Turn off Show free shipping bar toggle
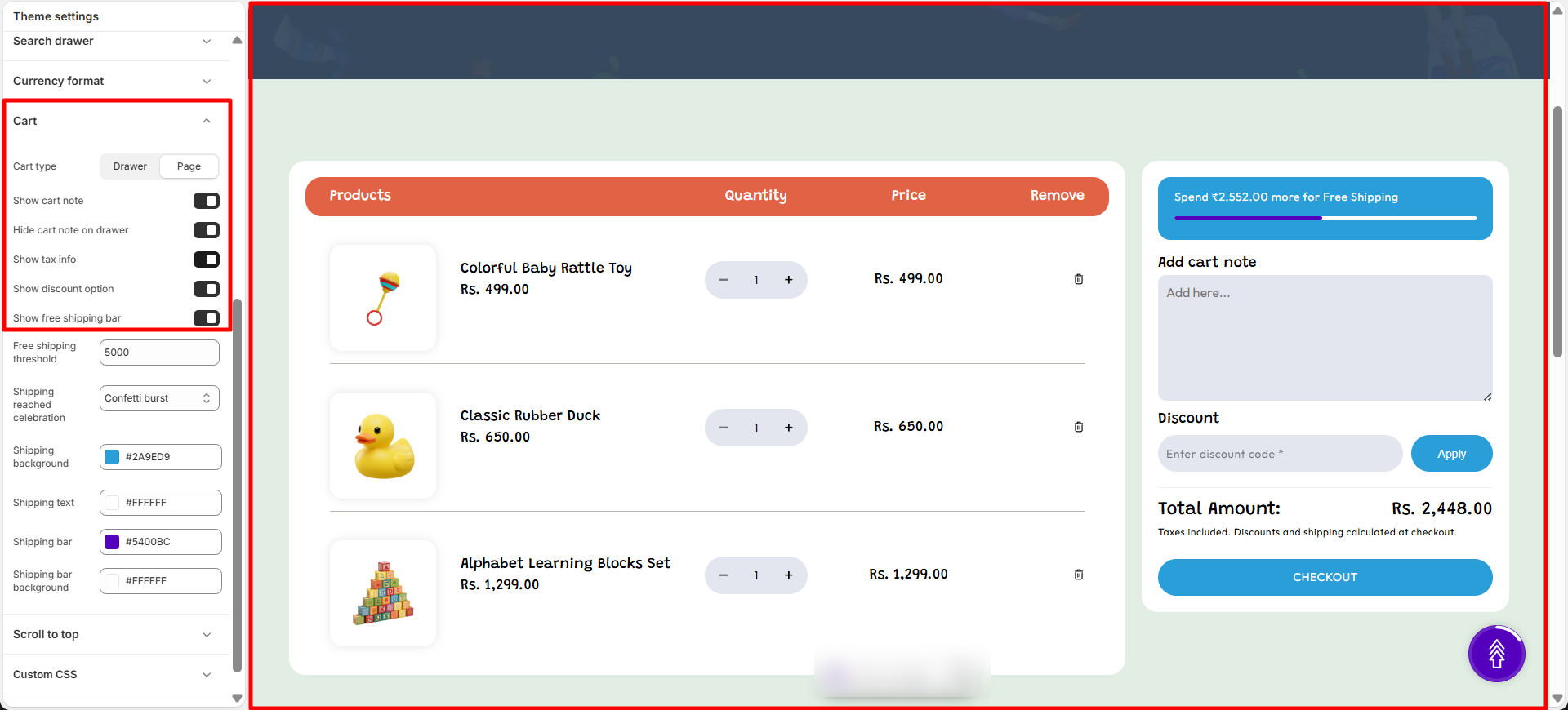This screenshot has width=1568, height=710. tap(206, 318)
